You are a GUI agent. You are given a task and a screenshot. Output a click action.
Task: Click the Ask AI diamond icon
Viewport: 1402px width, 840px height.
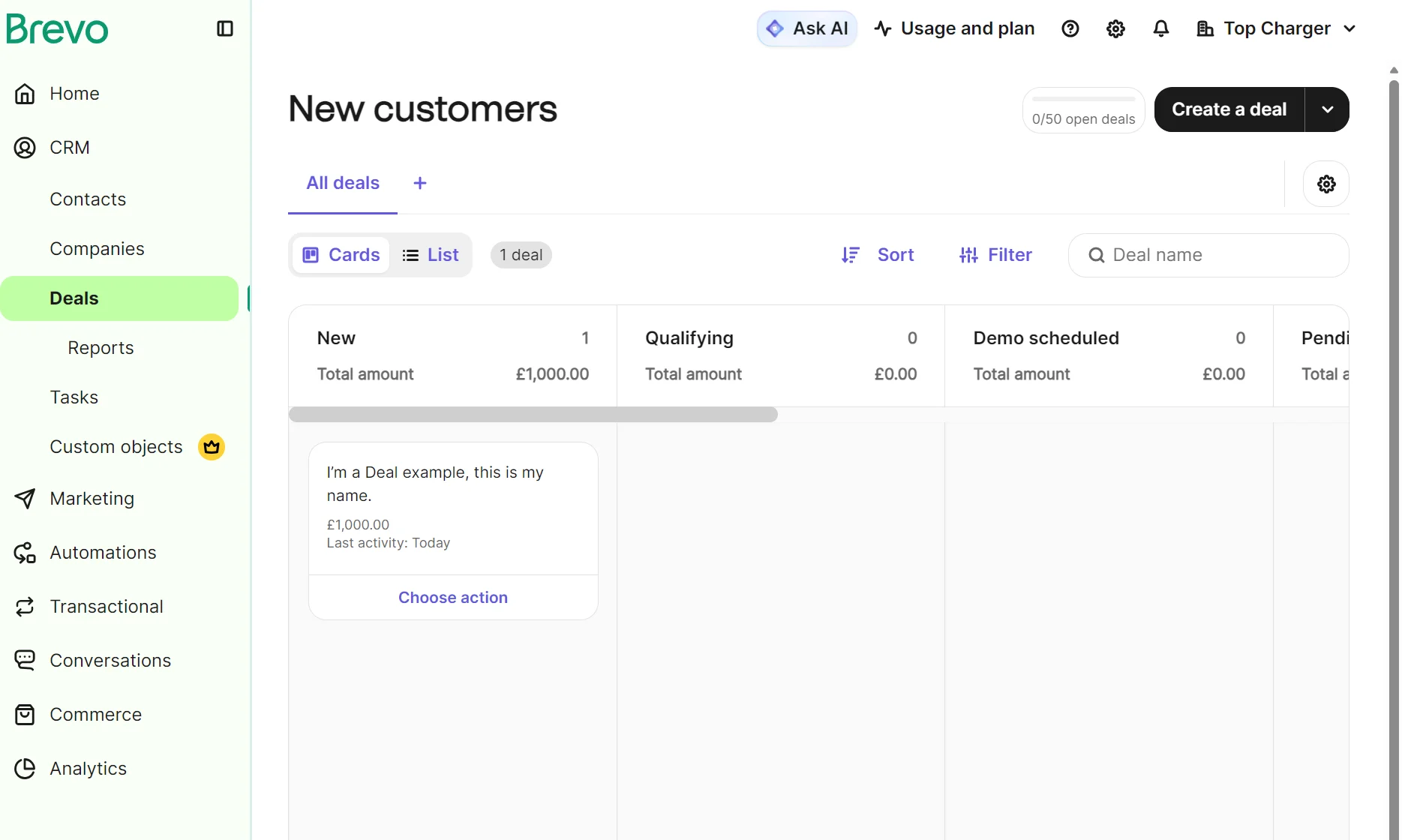click(x=775, y=28)
